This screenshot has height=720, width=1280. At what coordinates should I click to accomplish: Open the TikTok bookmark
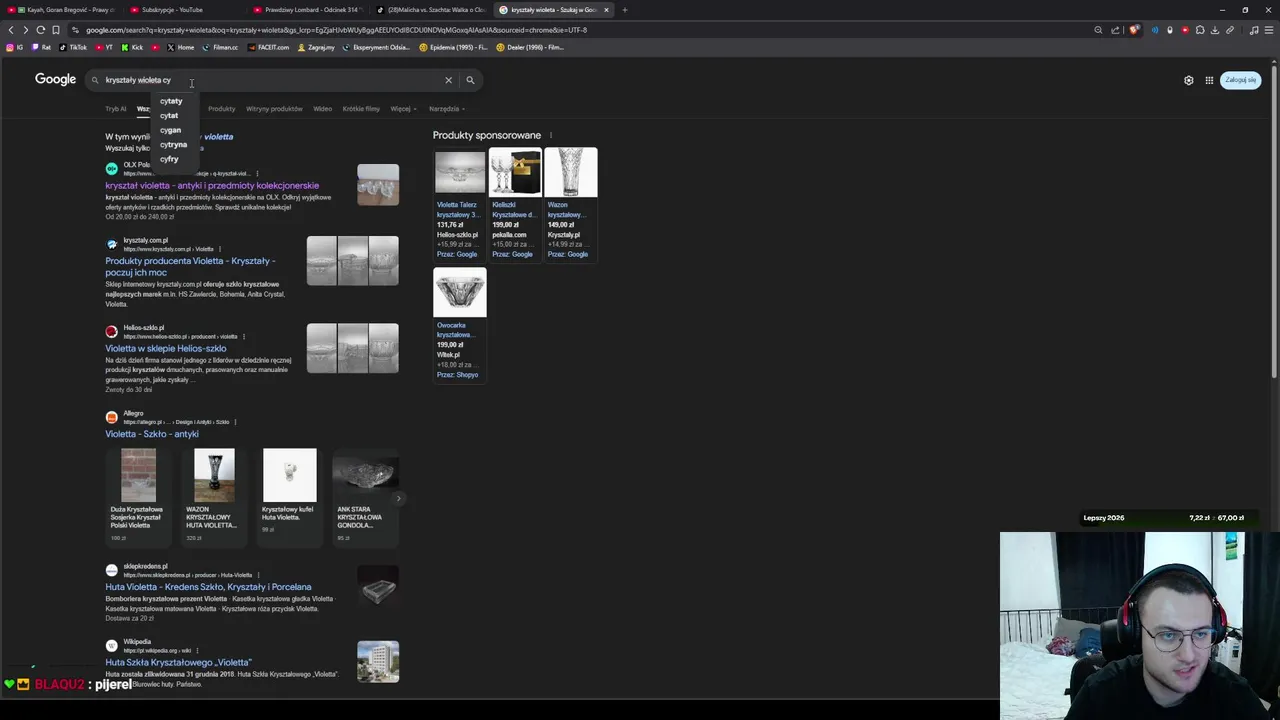click(x=73, y=47)
